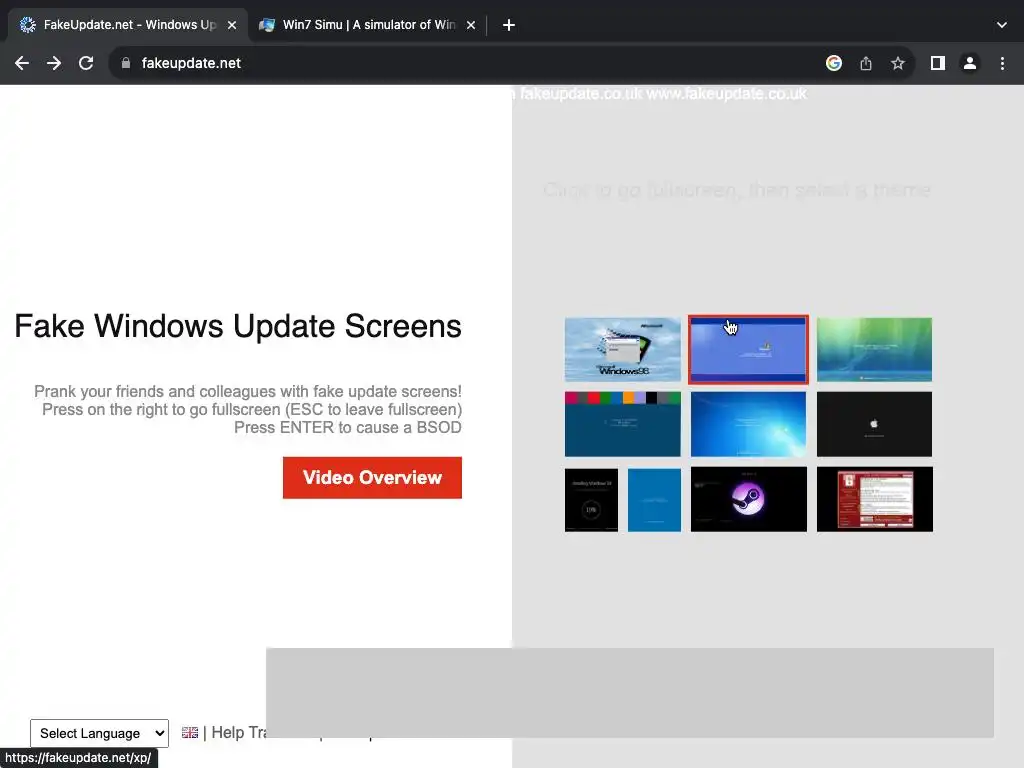Select the color-bars blue screen theme thumbnail
This screenshot has height=768, width=1024.
[x=622, y=424]
